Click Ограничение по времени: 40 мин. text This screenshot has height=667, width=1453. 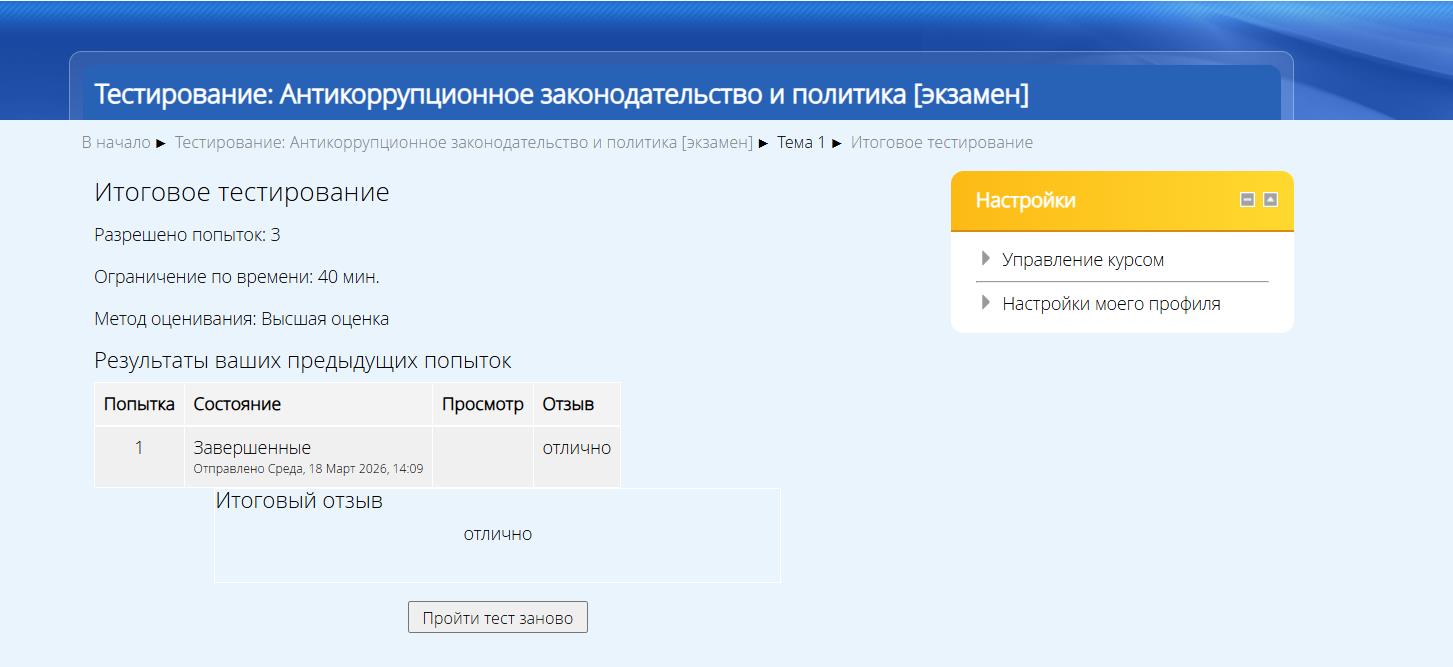tap(237, 277)
